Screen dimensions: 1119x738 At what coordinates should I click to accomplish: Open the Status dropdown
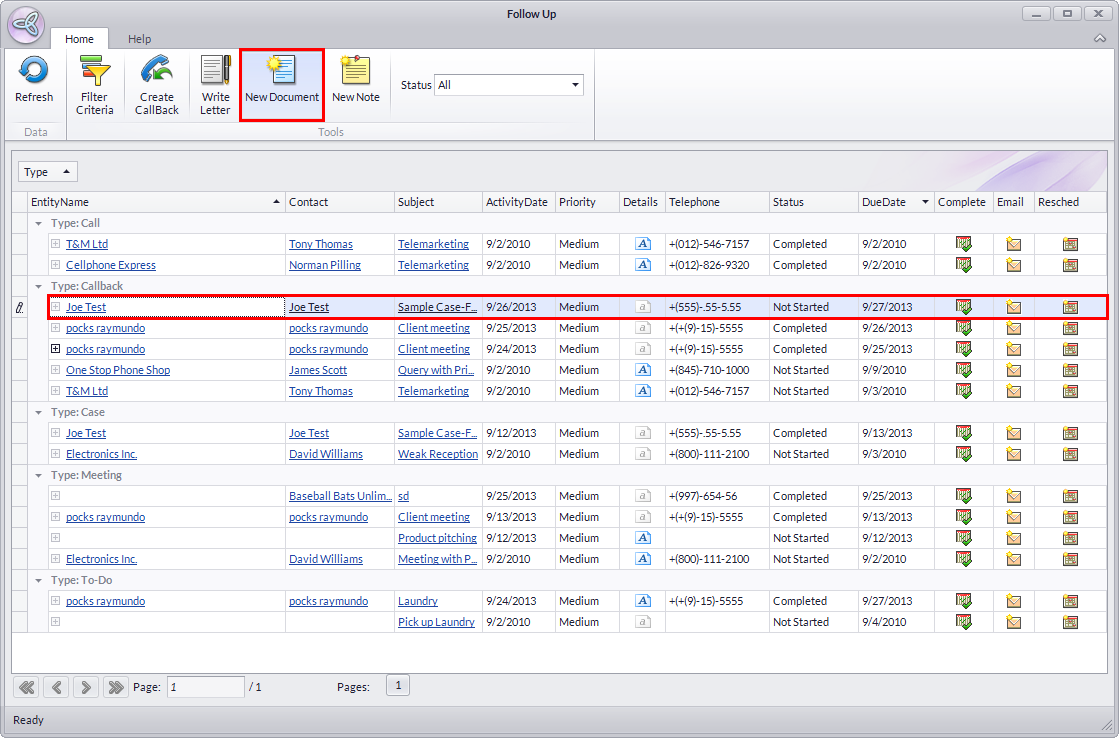pyautogui.click(x=575, y=85)
